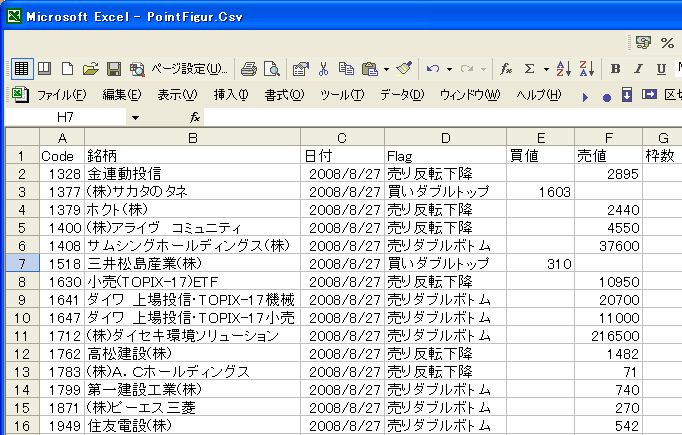Select the 枠数 header cell
Screen dimensions: 682x435
coord(662,156)
